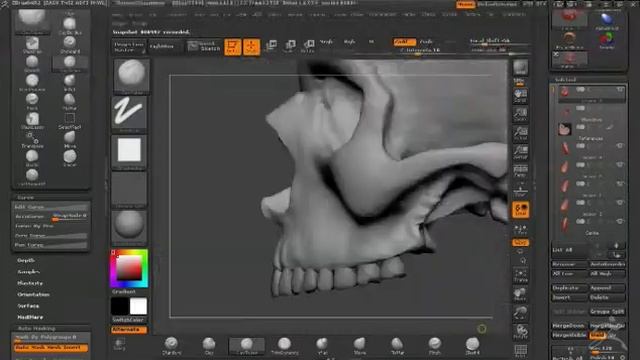
Task: Expand the Modifiers section
Action: 30,317
